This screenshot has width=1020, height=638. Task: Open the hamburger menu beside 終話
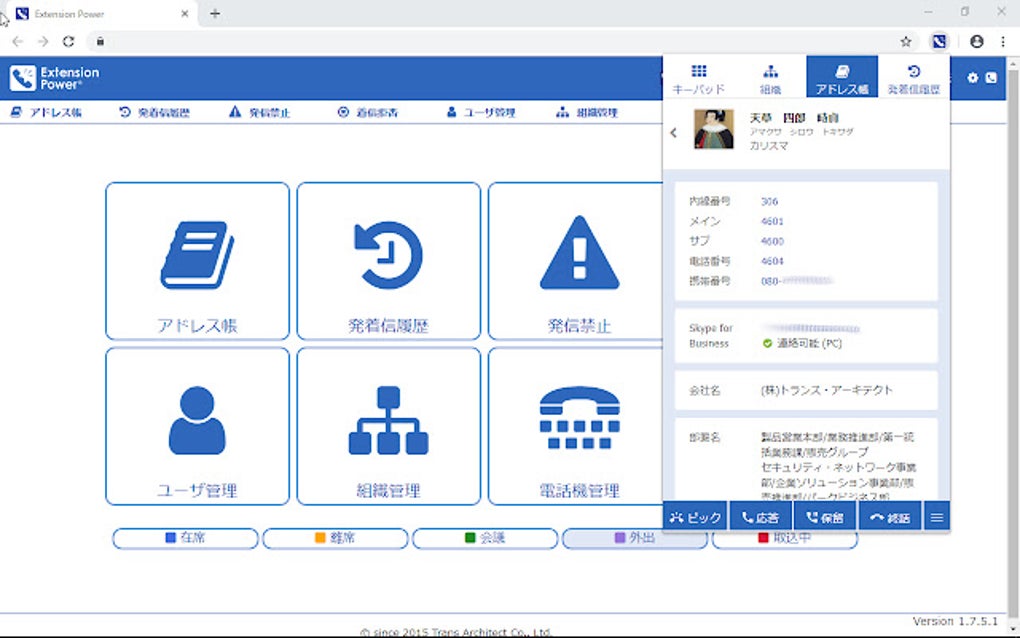click(936, 516)
